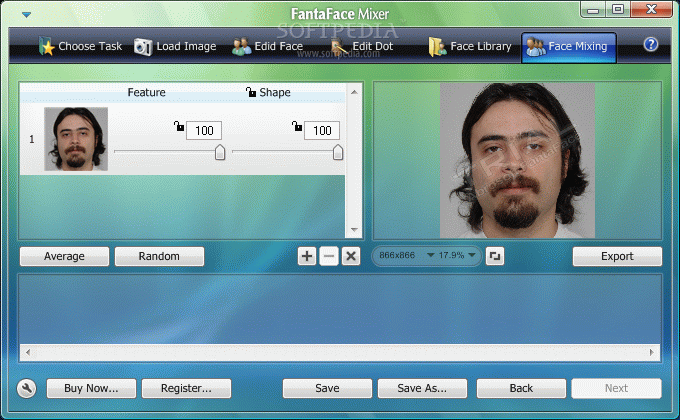This screenshot has width=680, height=420.
Task: Click the Shape slider handle for face 1
Action: click(338, 152)
